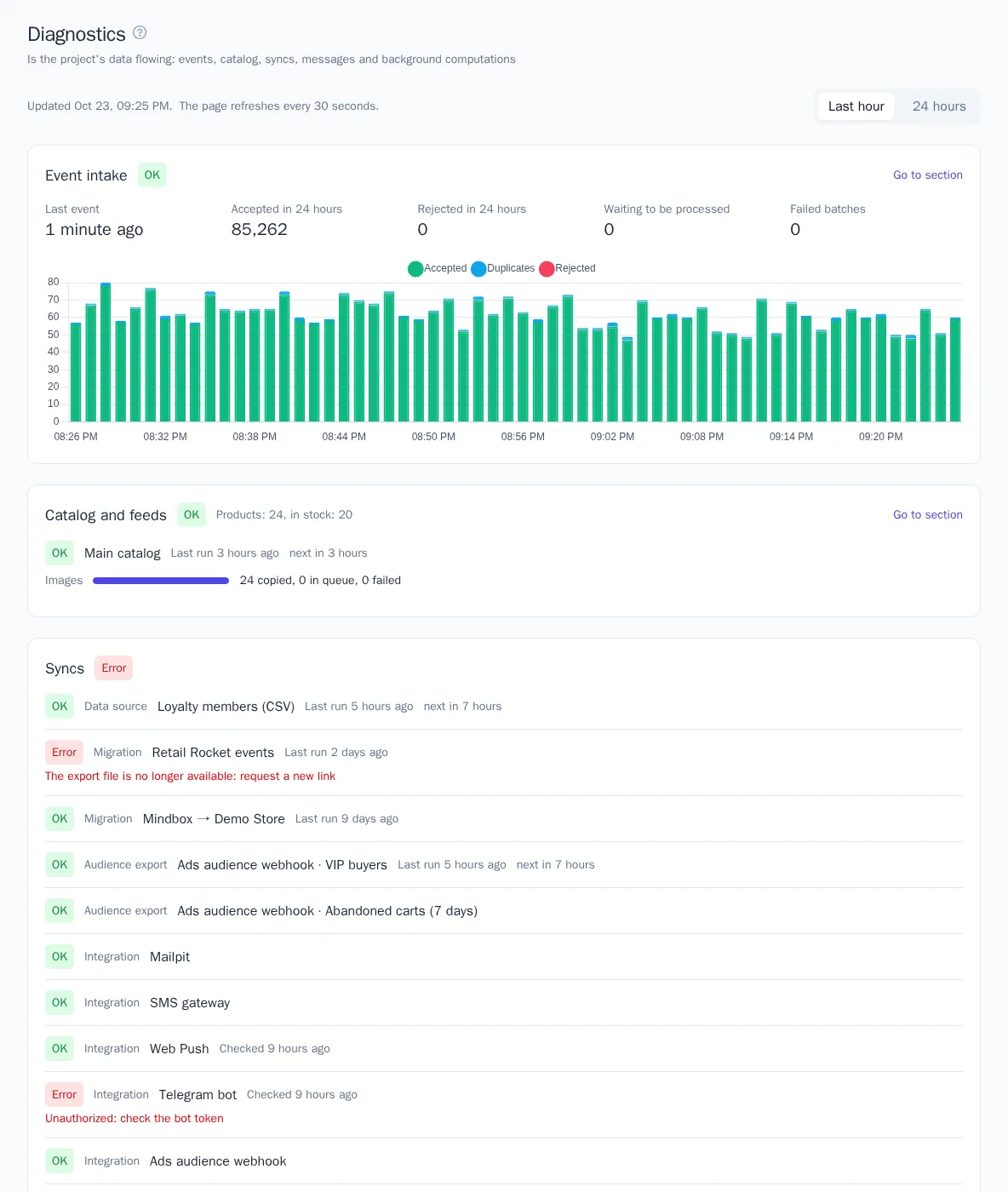
Task: Open the help icon next to Diagnostics
Action: point(140,32)
